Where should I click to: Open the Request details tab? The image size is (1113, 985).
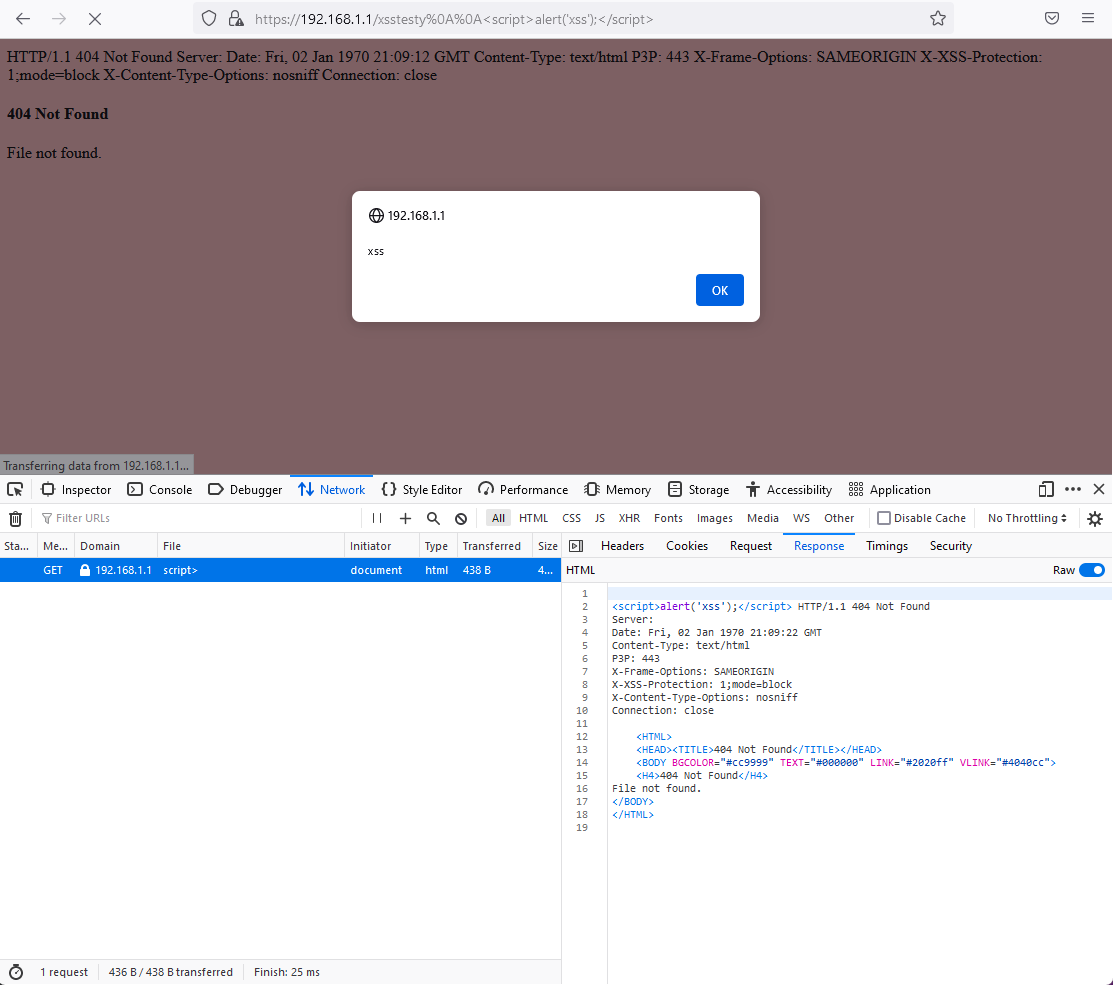click(x=750, y=546)
